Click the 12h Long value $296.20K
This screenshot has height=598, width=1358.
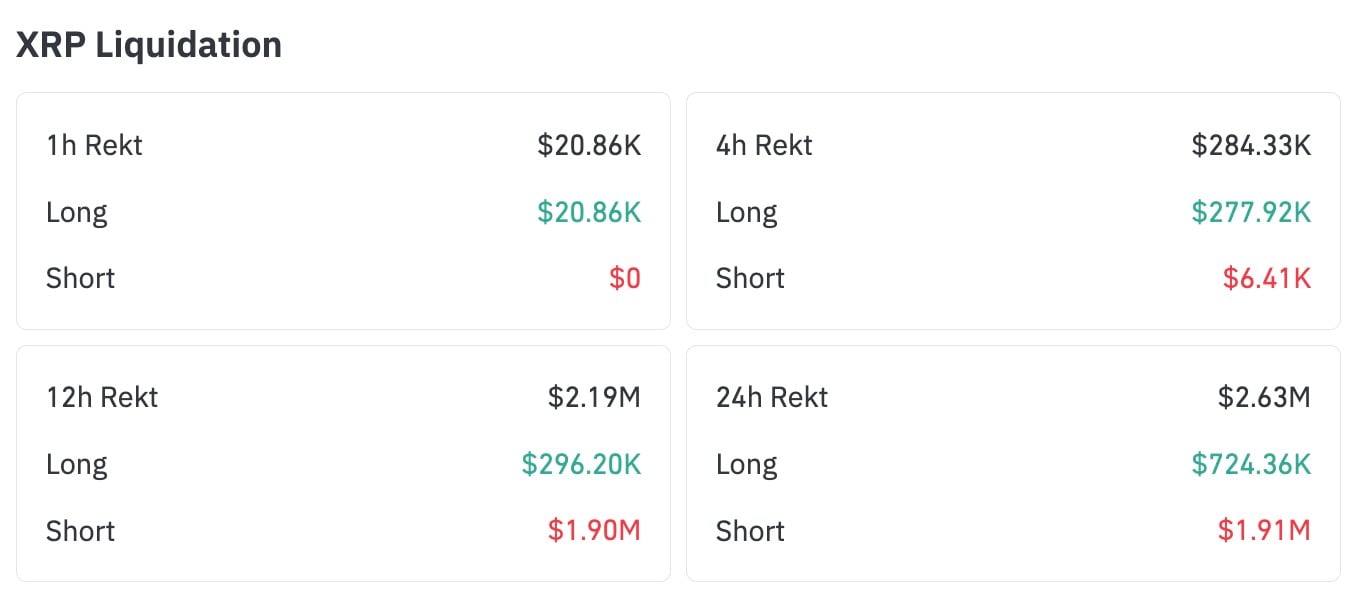[581, 464]
